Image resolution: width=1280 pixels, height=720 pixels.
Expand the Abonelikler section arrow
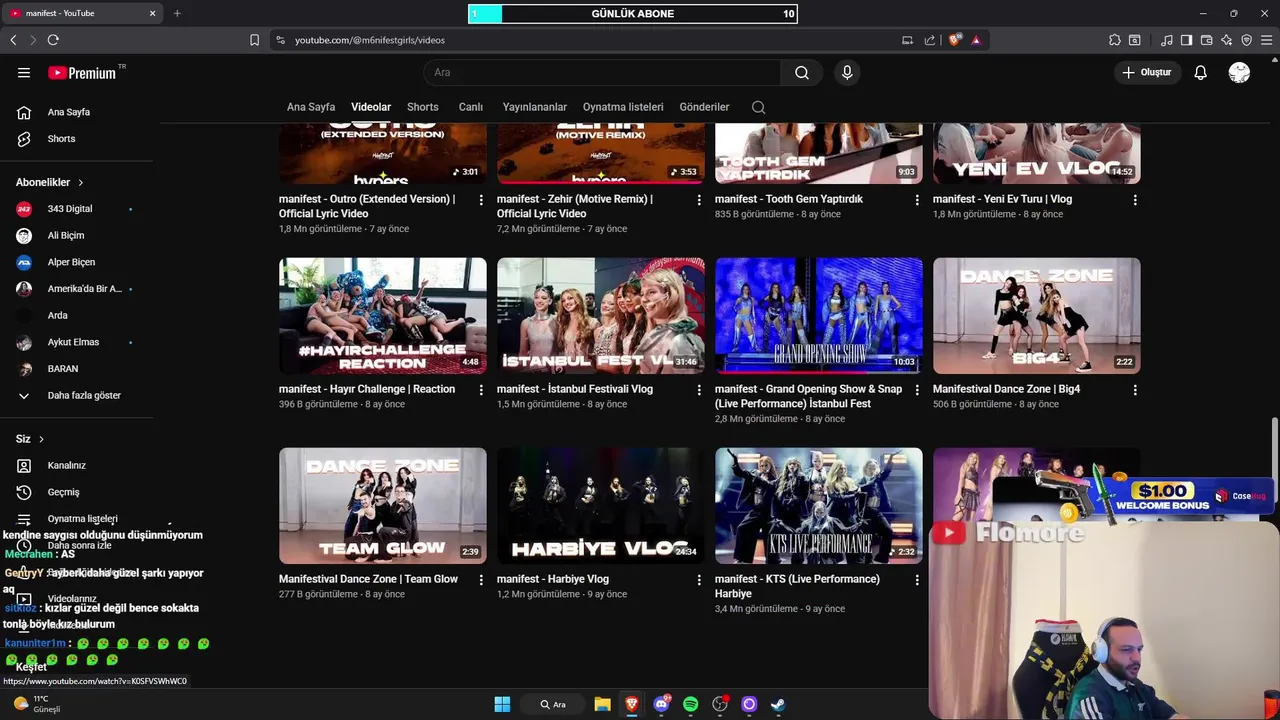(80, 182)
